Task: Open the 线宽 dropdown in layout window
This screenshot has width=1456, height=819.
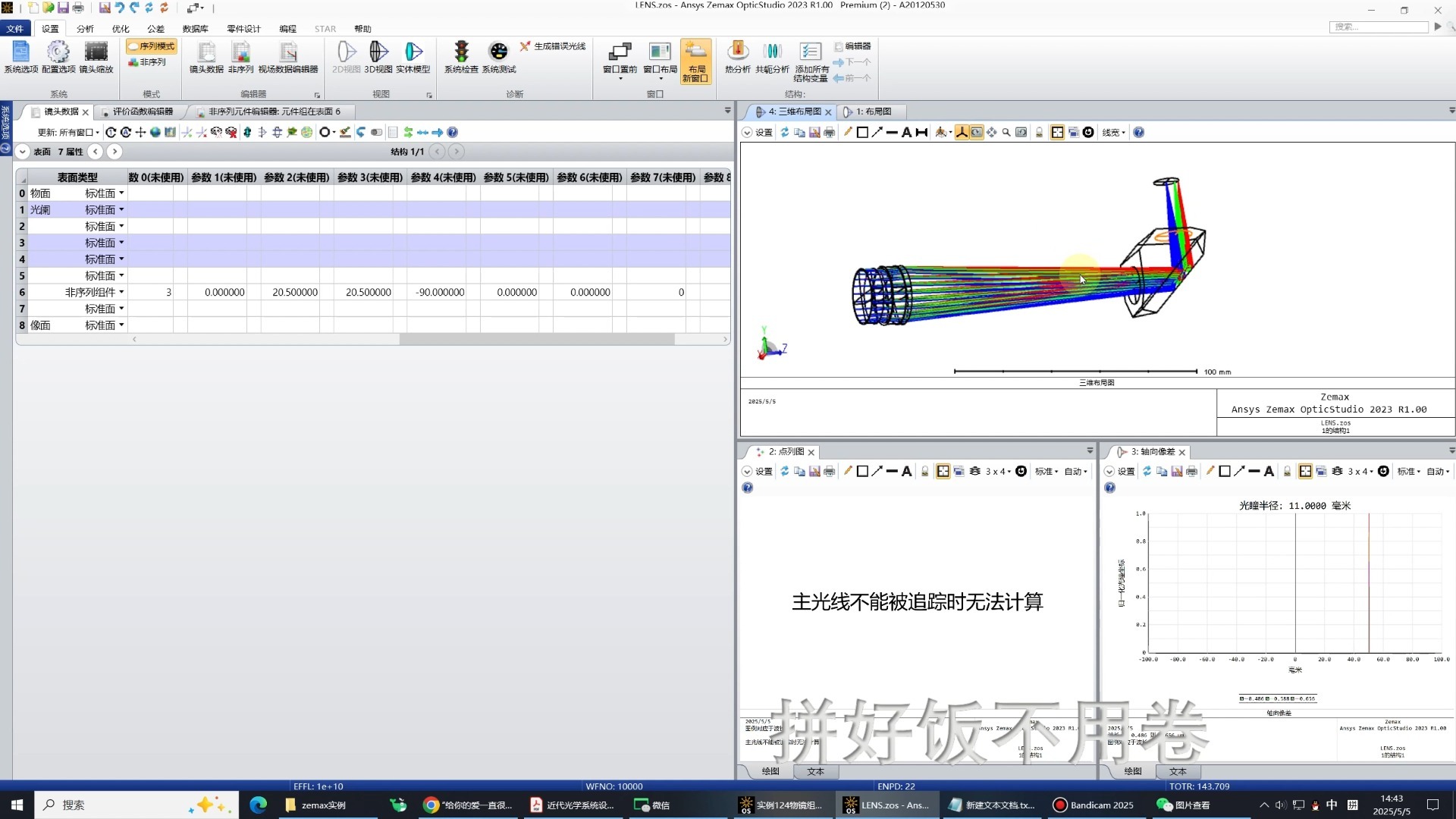Action: coord(1112,132)
